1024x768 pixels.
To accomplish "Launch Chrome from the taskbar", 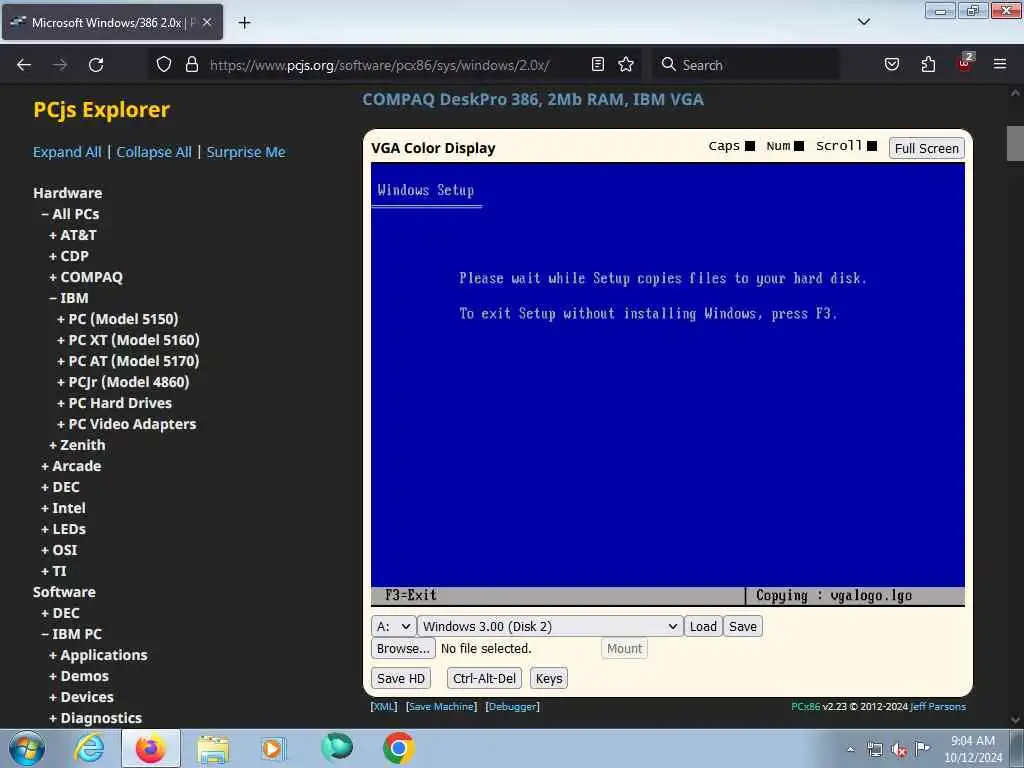I will coord(398,748).
